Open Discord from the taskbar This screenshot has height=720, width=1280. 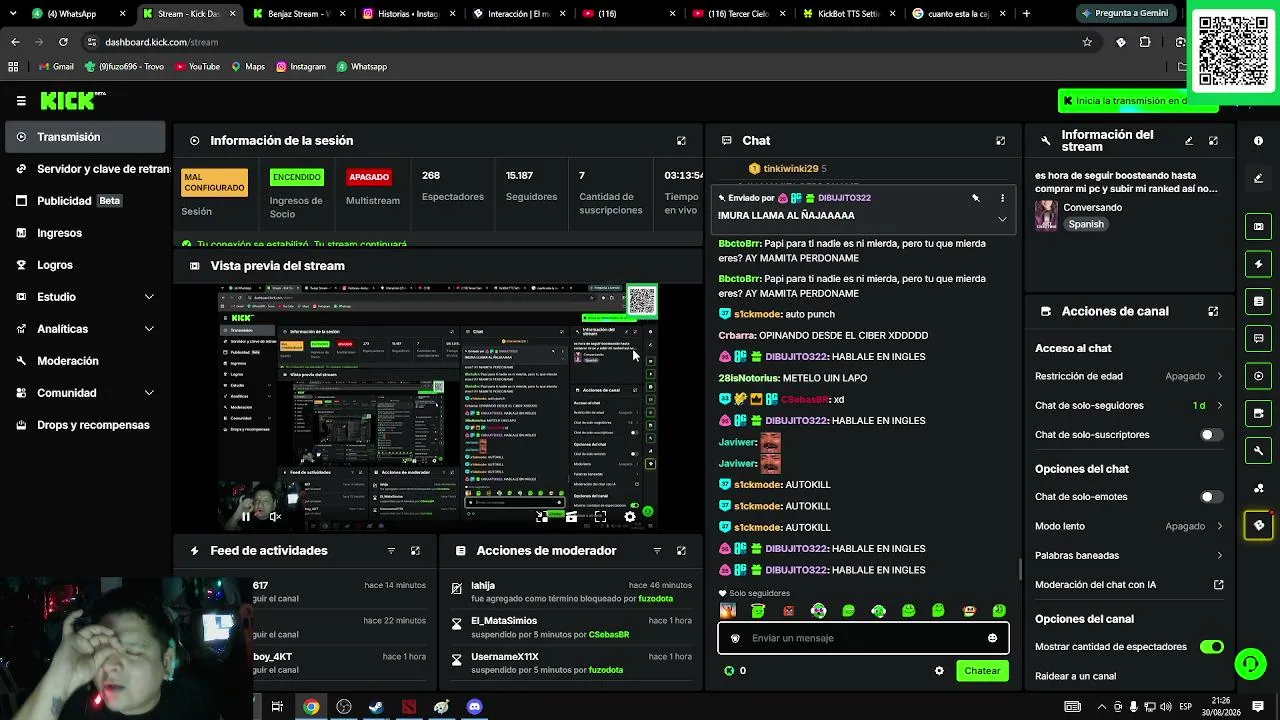(x=474, y=707)
